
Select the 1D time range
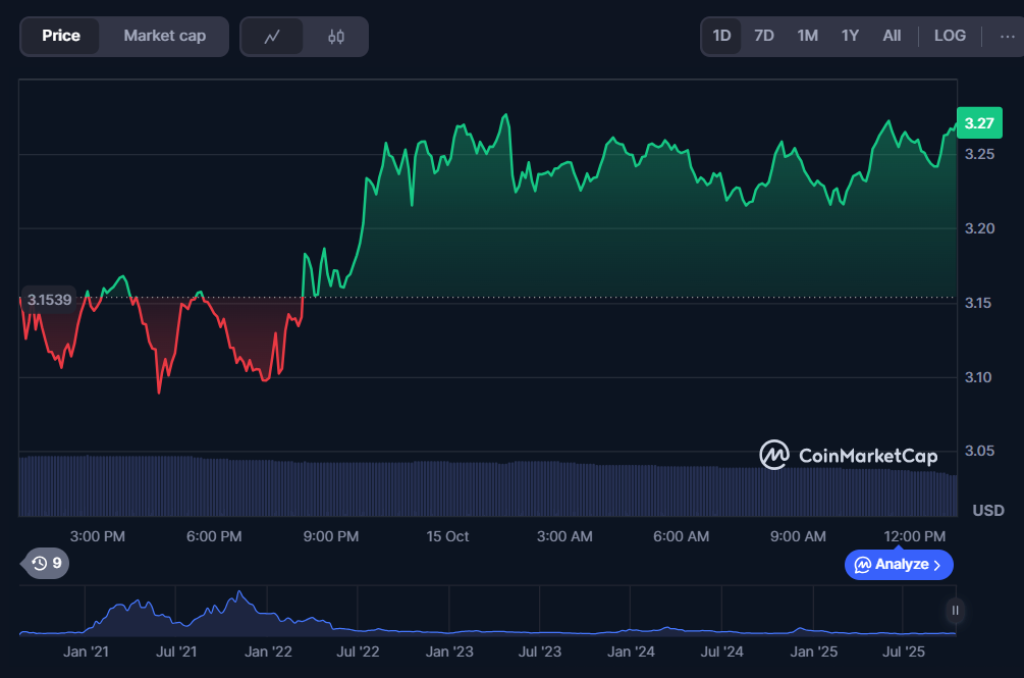(x=721, y=36)
